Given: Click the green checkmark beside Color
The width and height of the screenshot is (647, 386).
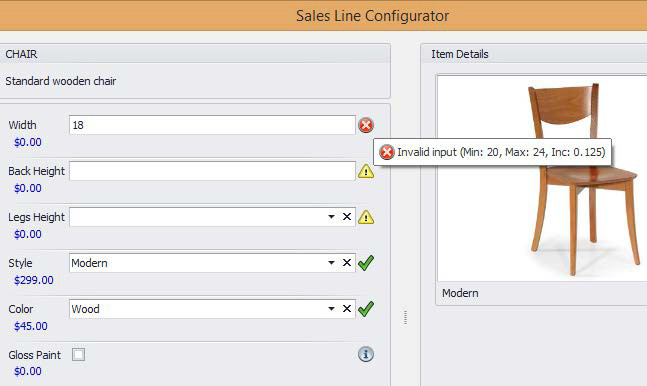Looking at the screenshot, I should (x=366, y=309).
